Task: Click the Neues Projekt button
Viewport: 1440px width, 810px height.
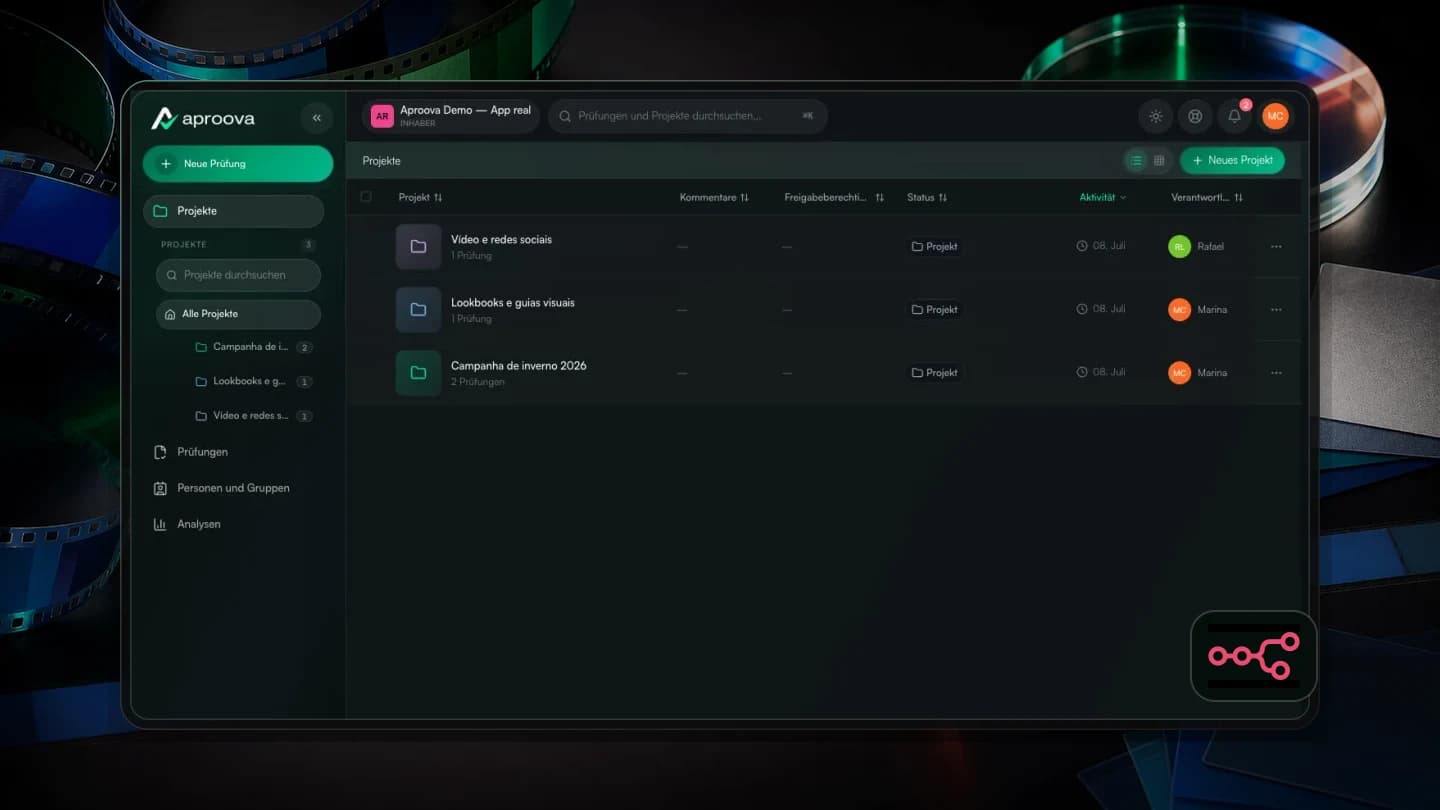Action: click(x=1232, y=160)
